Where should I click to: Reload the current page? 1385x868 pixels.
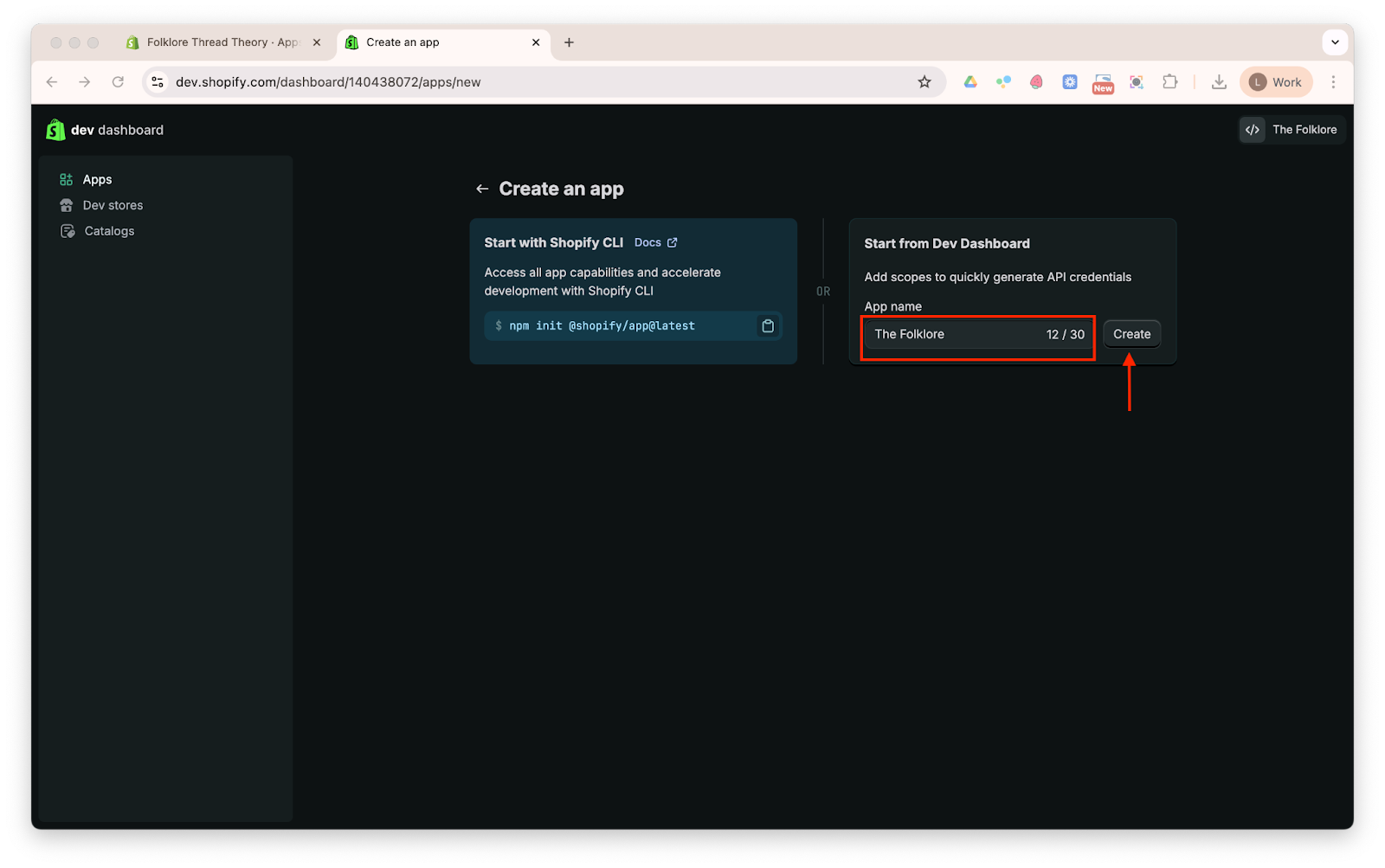pos(118,82)
